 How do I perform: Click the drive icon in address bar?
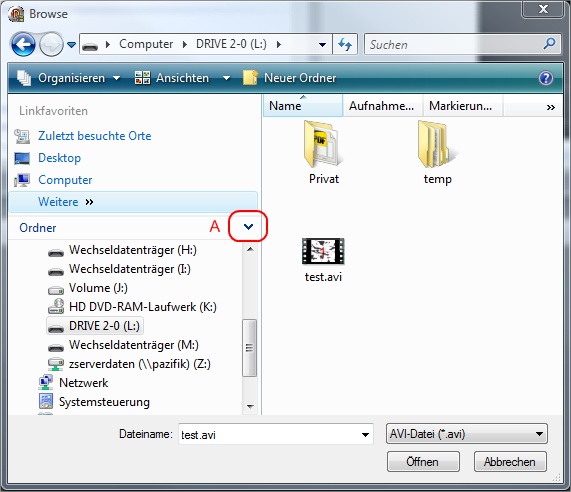pyautogui.click(x=90, y=45)
